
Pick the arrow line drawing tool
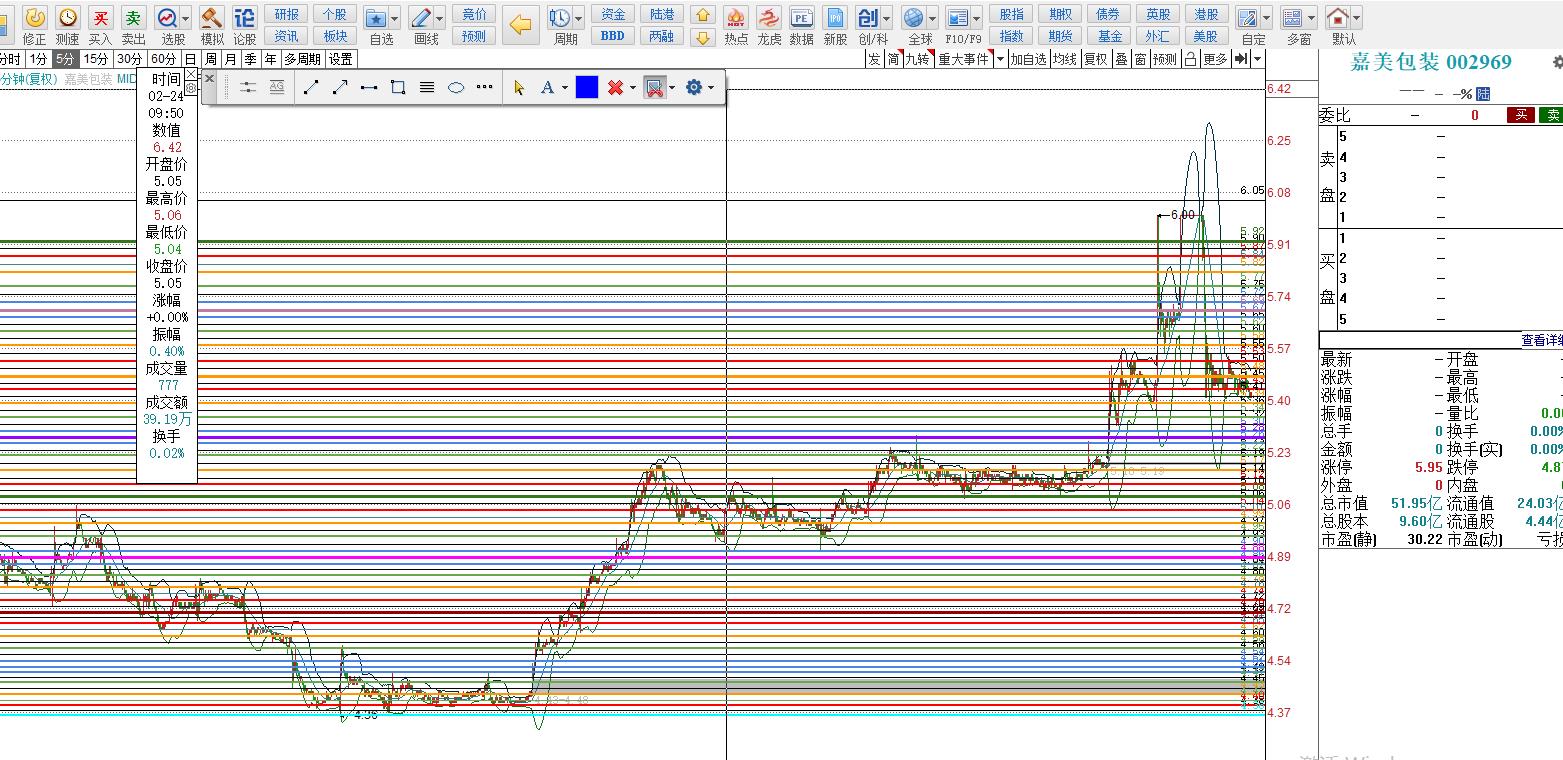coord(340,88)
